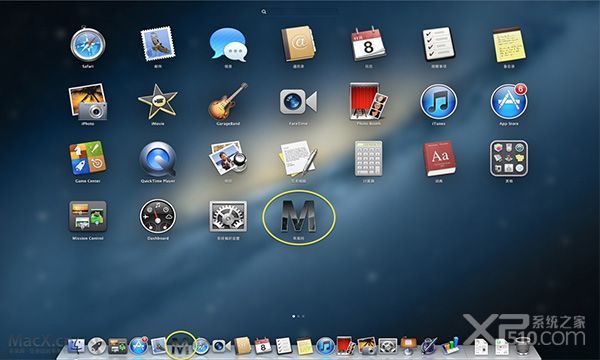Open iTunes from the Dock
This screenshot has width=600, height=360.
(326, 346)
